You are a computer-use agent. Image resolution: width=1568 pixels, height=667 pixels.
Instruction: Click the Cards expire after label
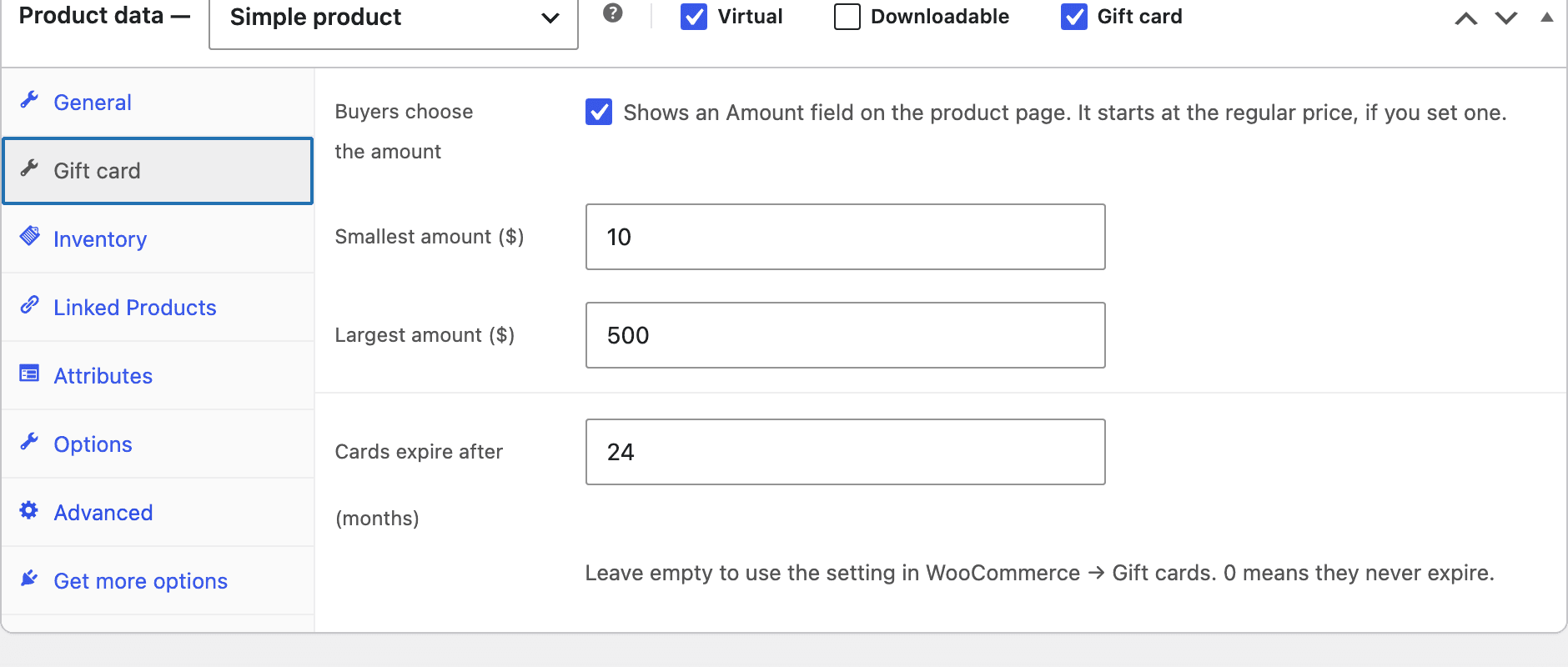(x=419, y=452)
